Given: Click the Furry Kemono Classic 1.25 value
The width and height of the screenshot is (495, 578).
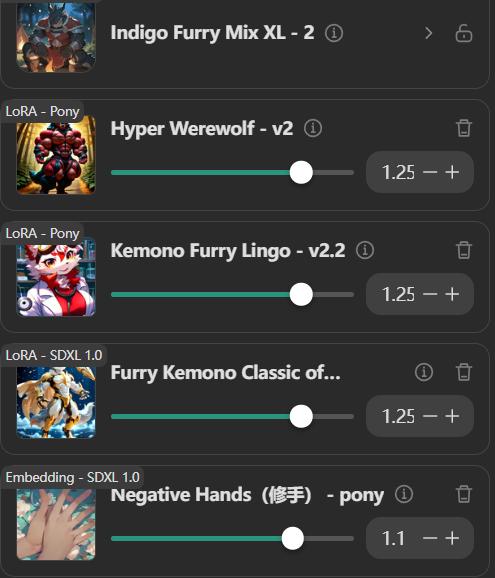Looking at the screenshot, I should click(398, 416).
